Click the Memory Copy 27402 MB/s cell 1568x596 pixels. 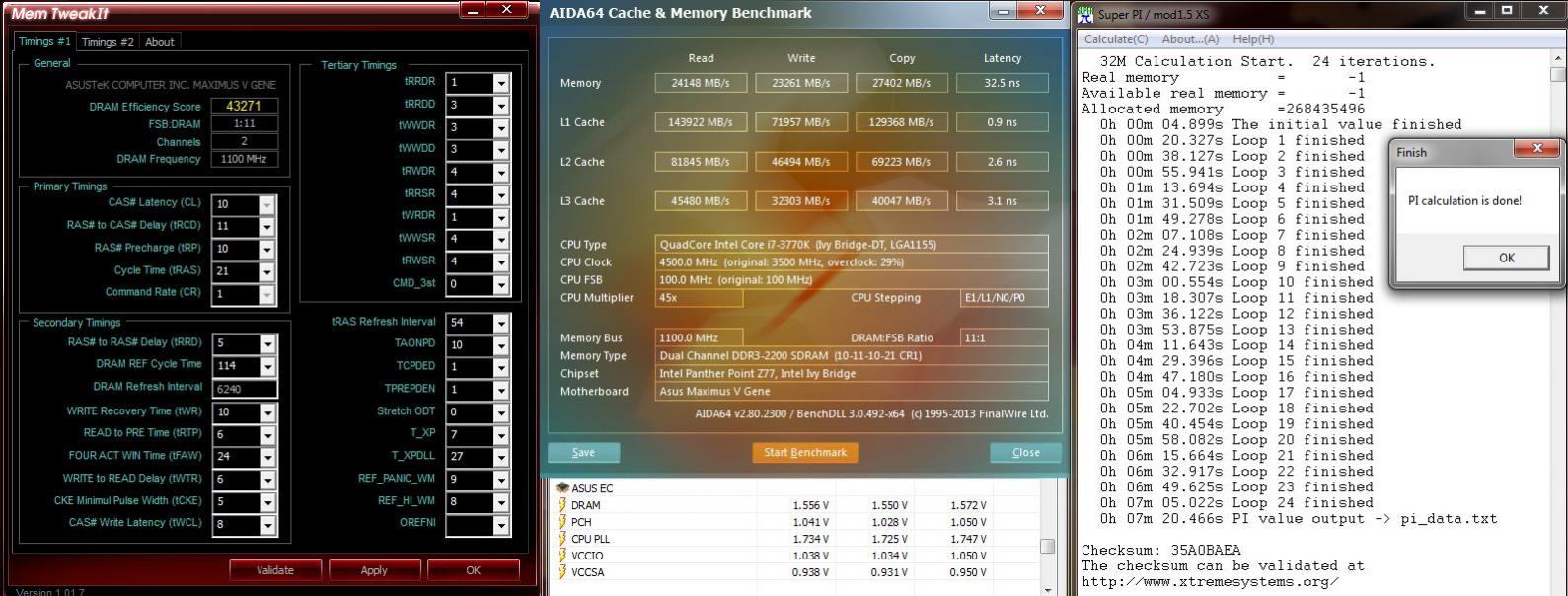(902, 83)
